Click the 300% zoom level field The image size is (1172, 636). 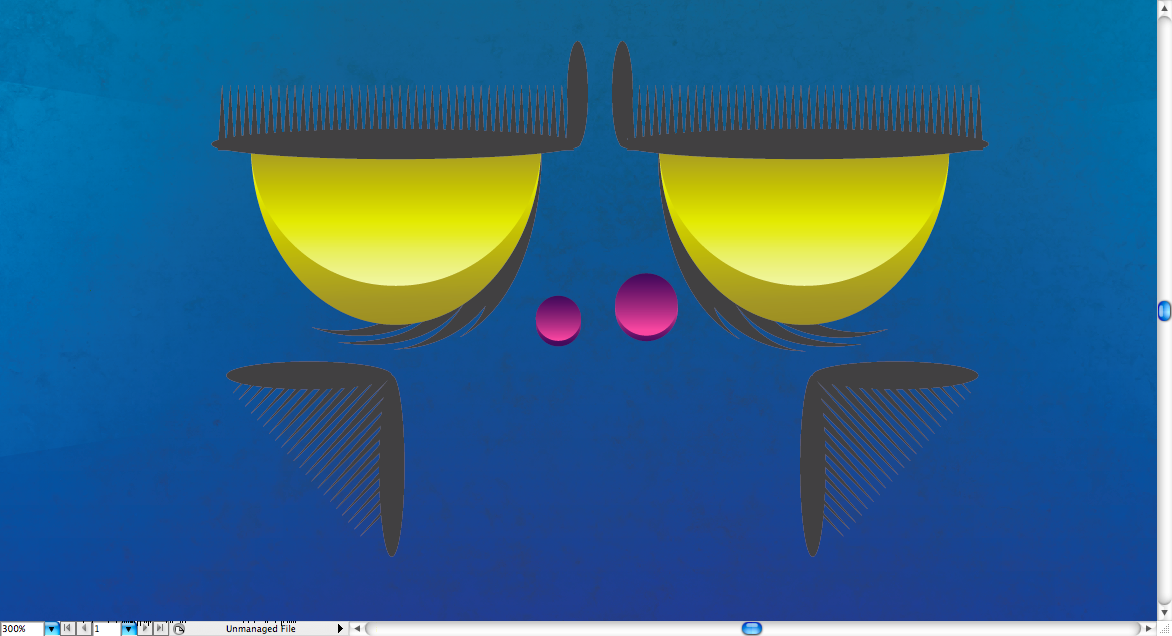tap(21, 629)
